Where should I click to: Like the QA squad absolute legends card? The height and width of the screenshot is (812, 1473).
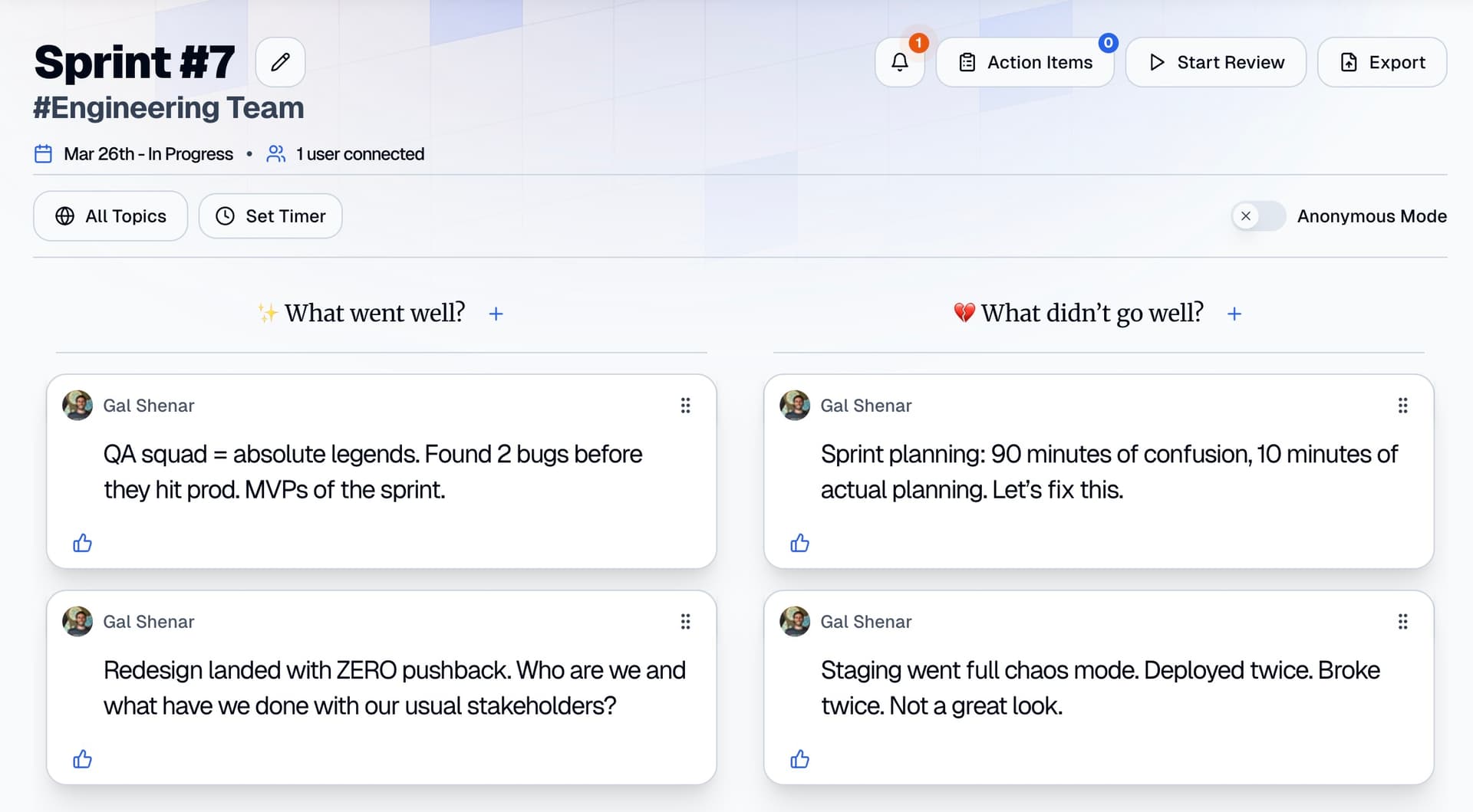pyautogui.click(x=82, y=544)
